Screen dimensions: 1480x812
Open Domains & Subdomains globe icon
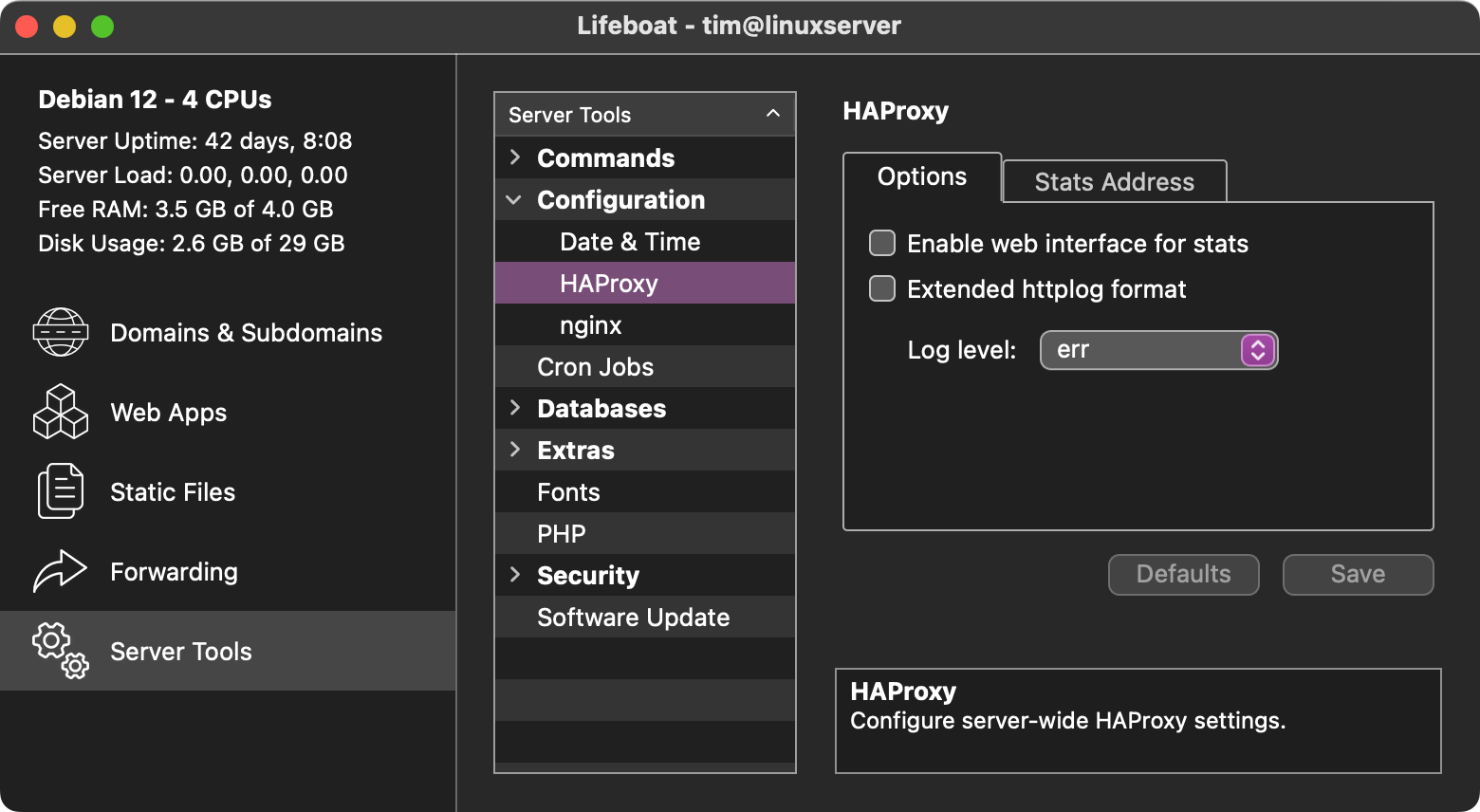[61, 332]
